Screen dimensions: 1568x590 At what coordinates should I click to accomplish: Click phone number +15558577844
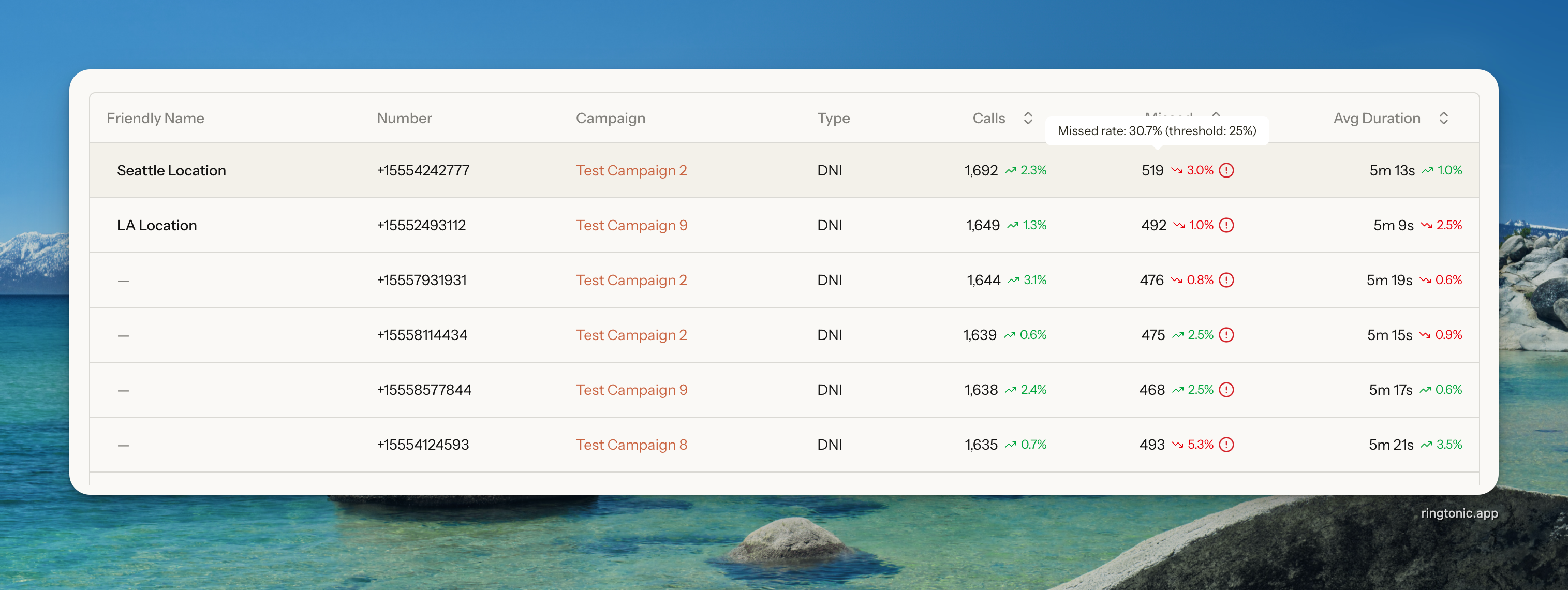point(424,390)
